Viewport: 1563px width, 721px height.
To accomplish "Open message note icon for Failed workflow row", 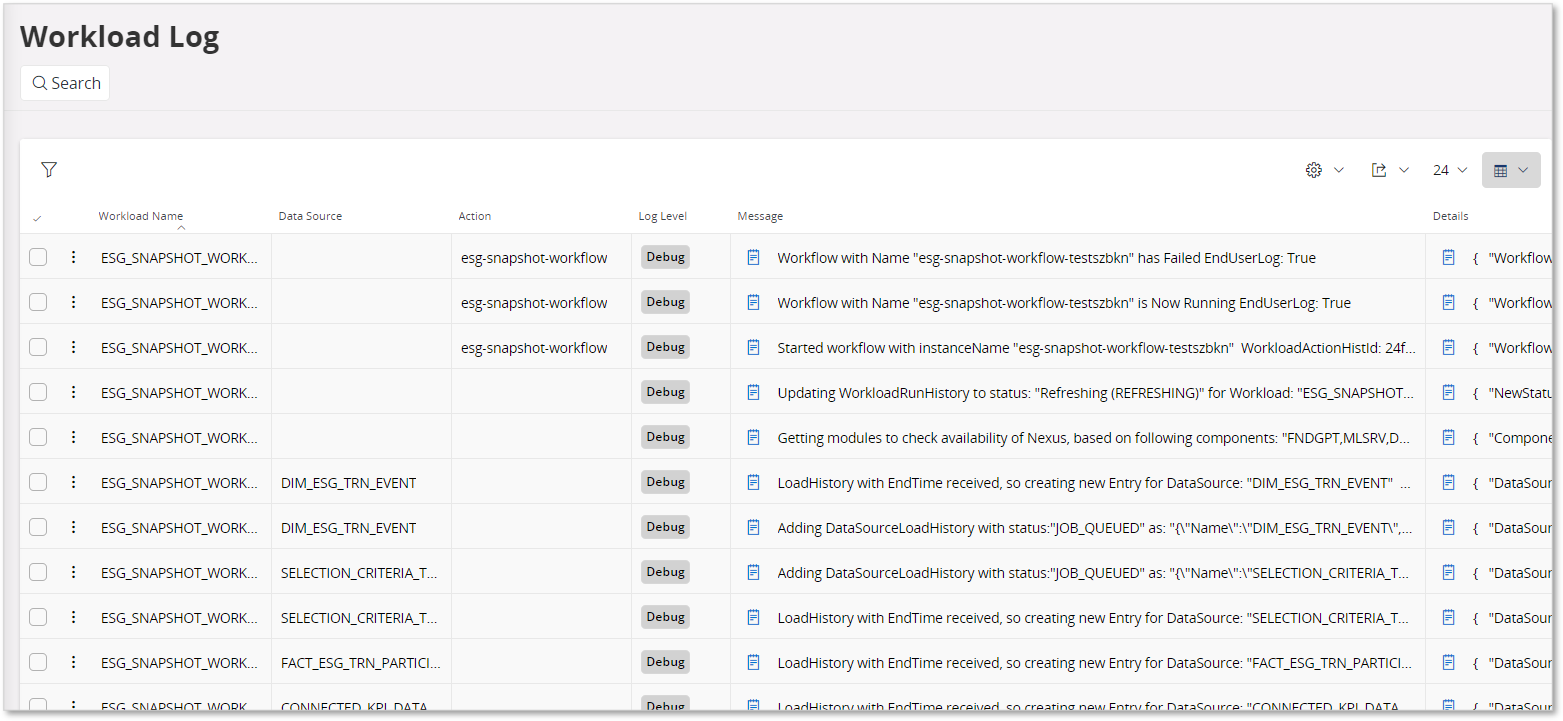I will pos(754,258).
